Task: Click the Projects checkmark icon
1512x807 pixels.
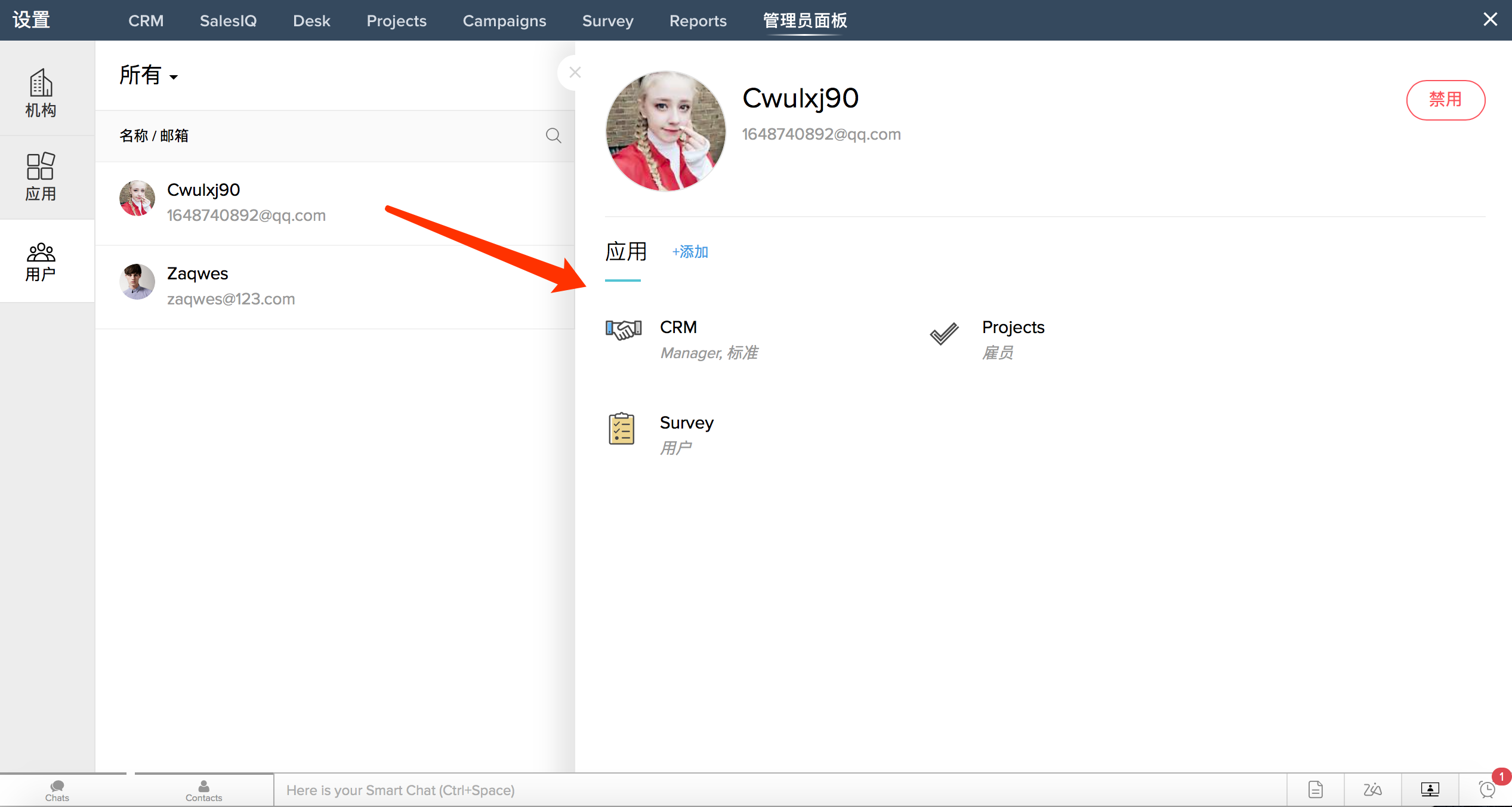Action: pyautogui.click(x=944, y=334)
